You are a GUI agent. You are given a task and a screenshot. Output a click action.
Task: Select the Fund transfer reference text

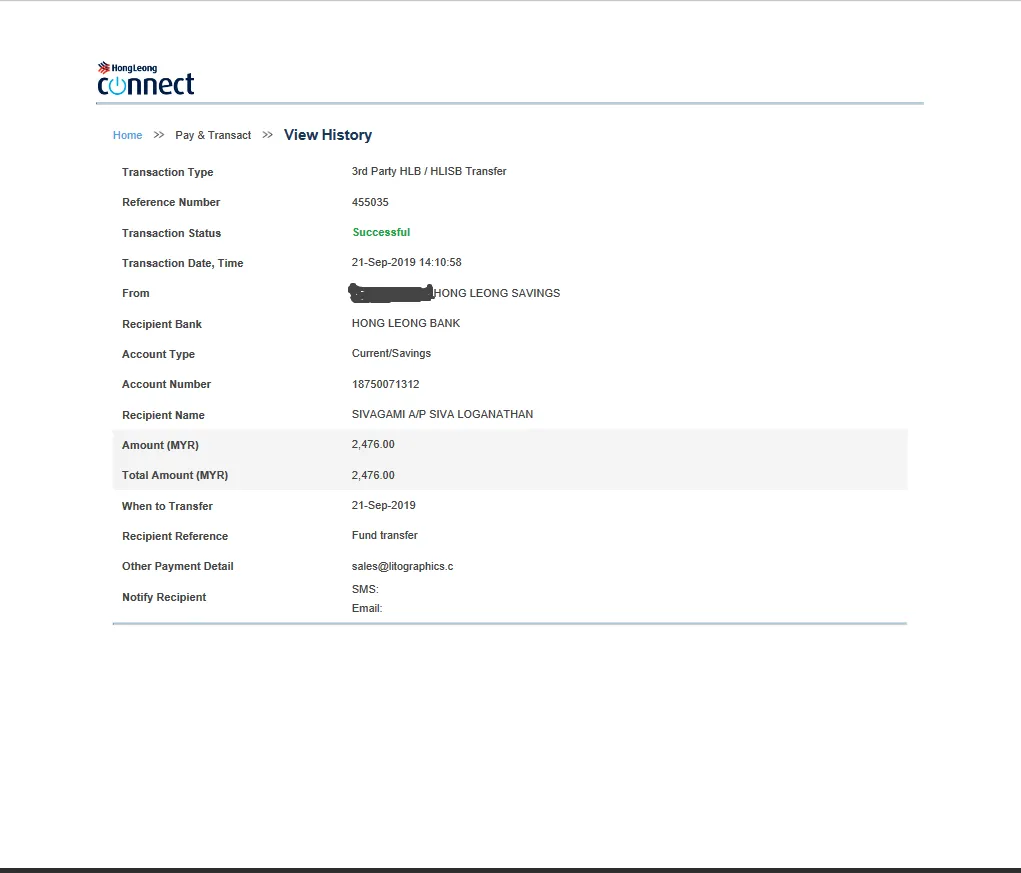pos(385,535)
